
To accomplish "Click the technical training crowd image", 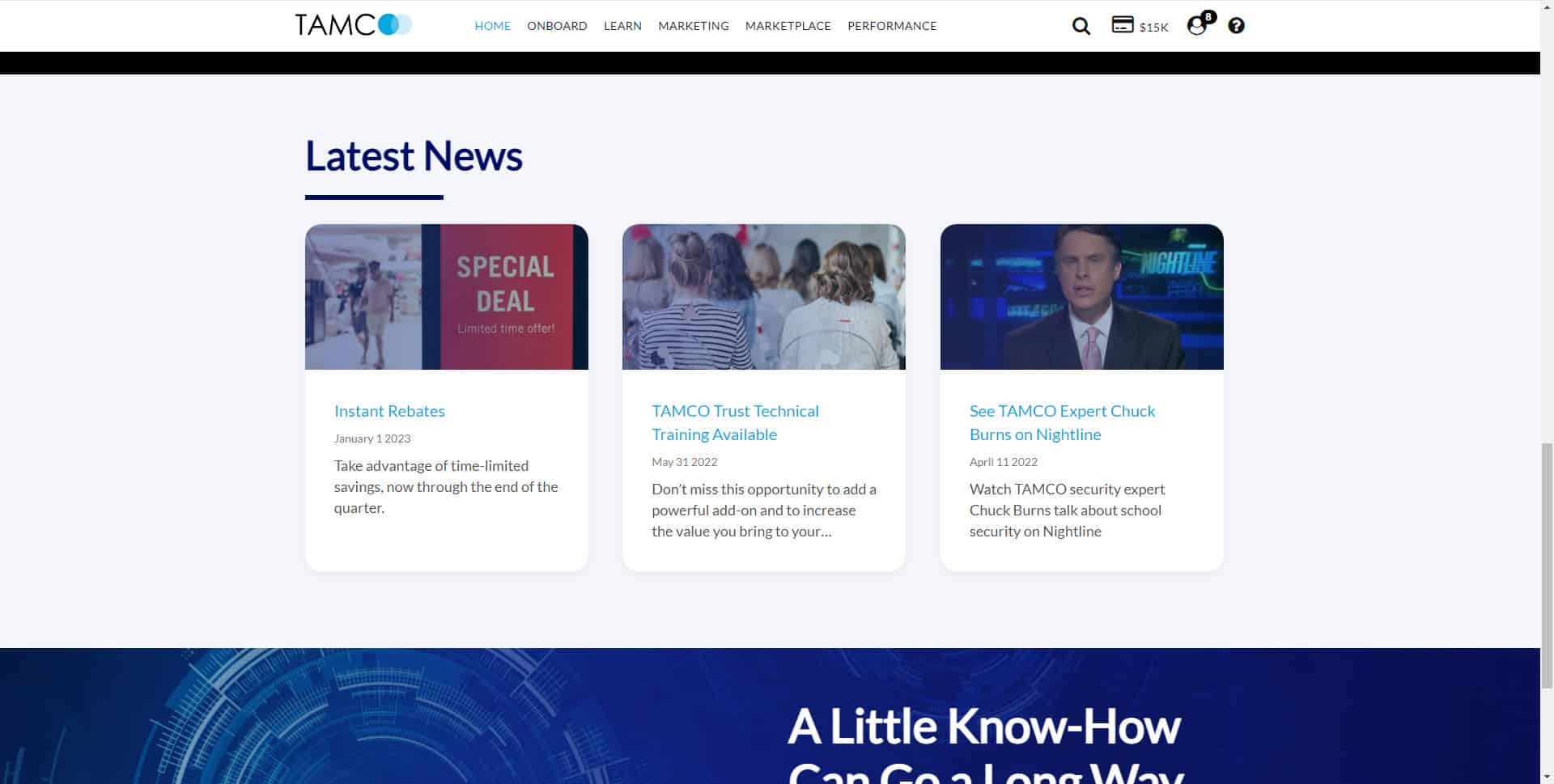I will (x=763, y=297).
